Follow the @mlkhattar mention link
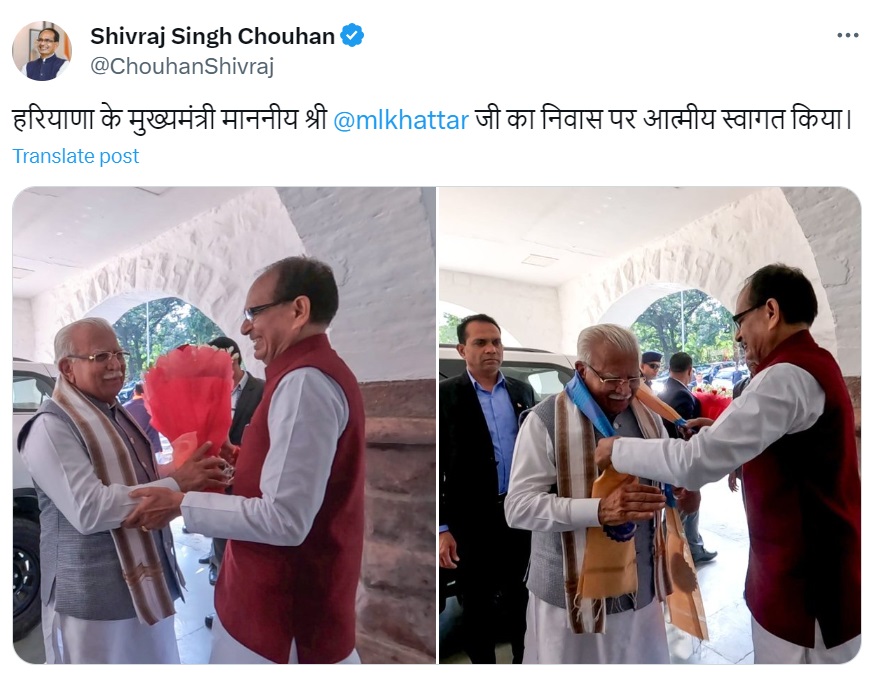The width and height of the screenshot is (876, 679). [x=401, y=120]
